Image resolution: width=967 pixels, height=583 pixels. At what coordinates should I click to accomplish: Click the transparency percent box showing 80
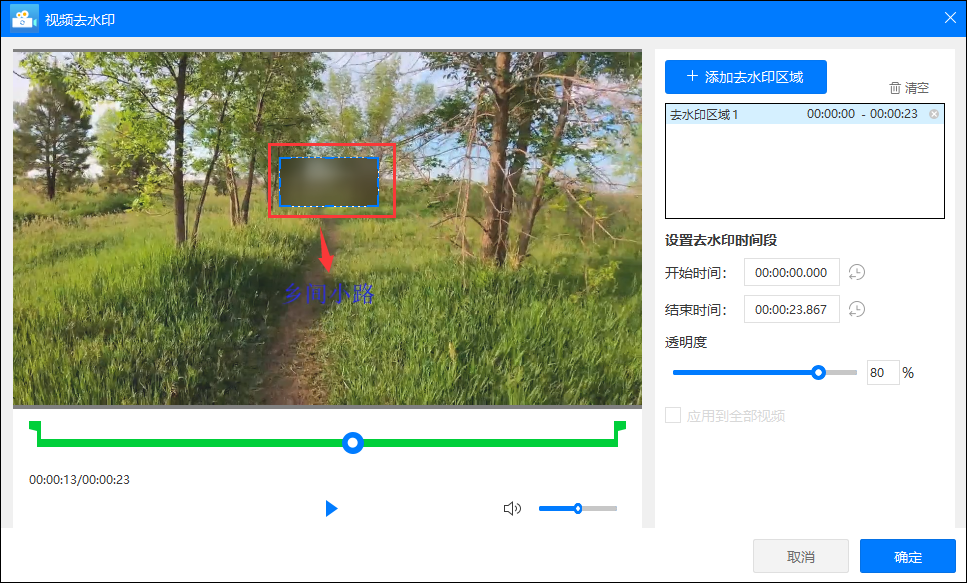[x=882, y=373]
